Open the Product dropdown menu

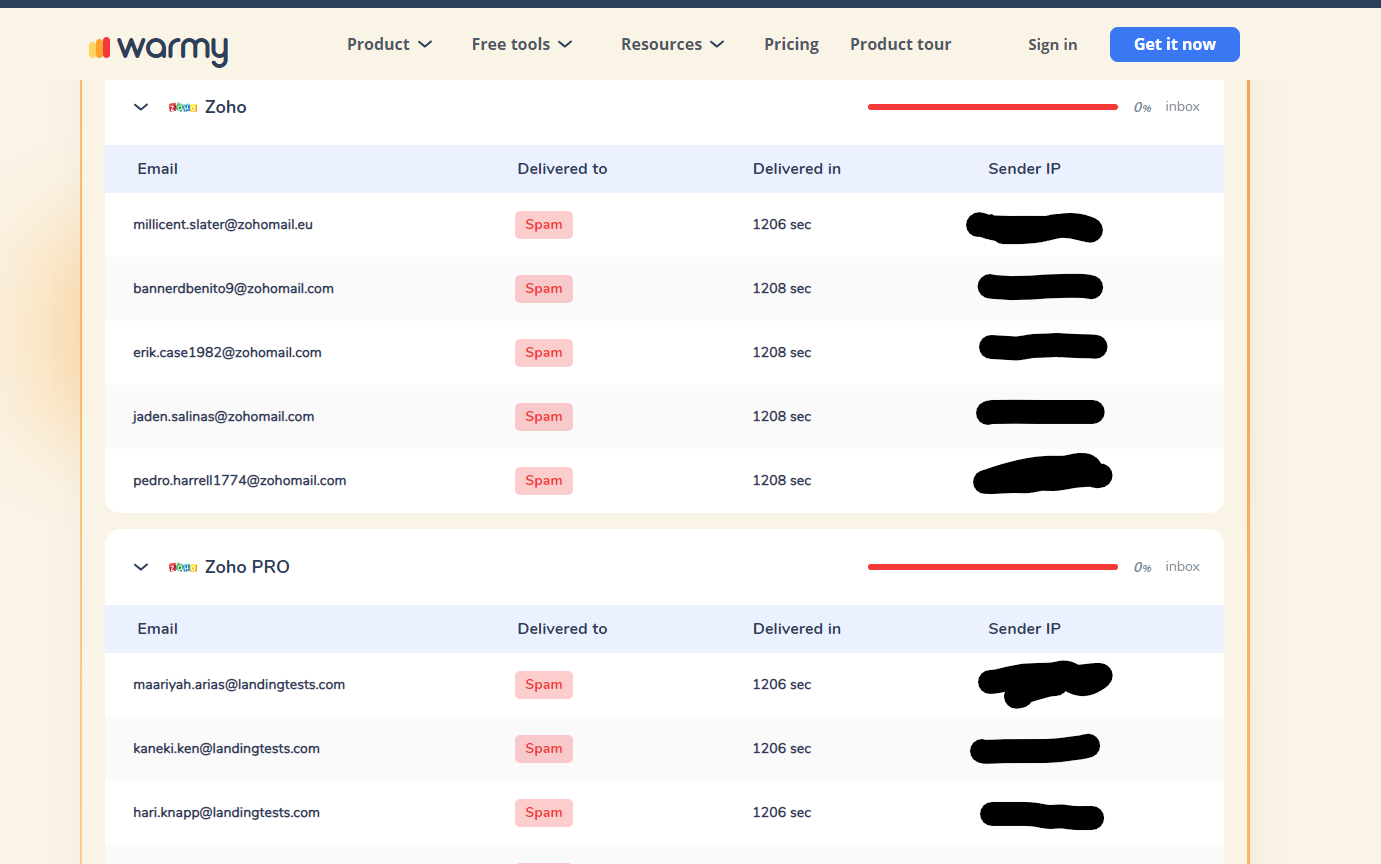tap(389, 44)
